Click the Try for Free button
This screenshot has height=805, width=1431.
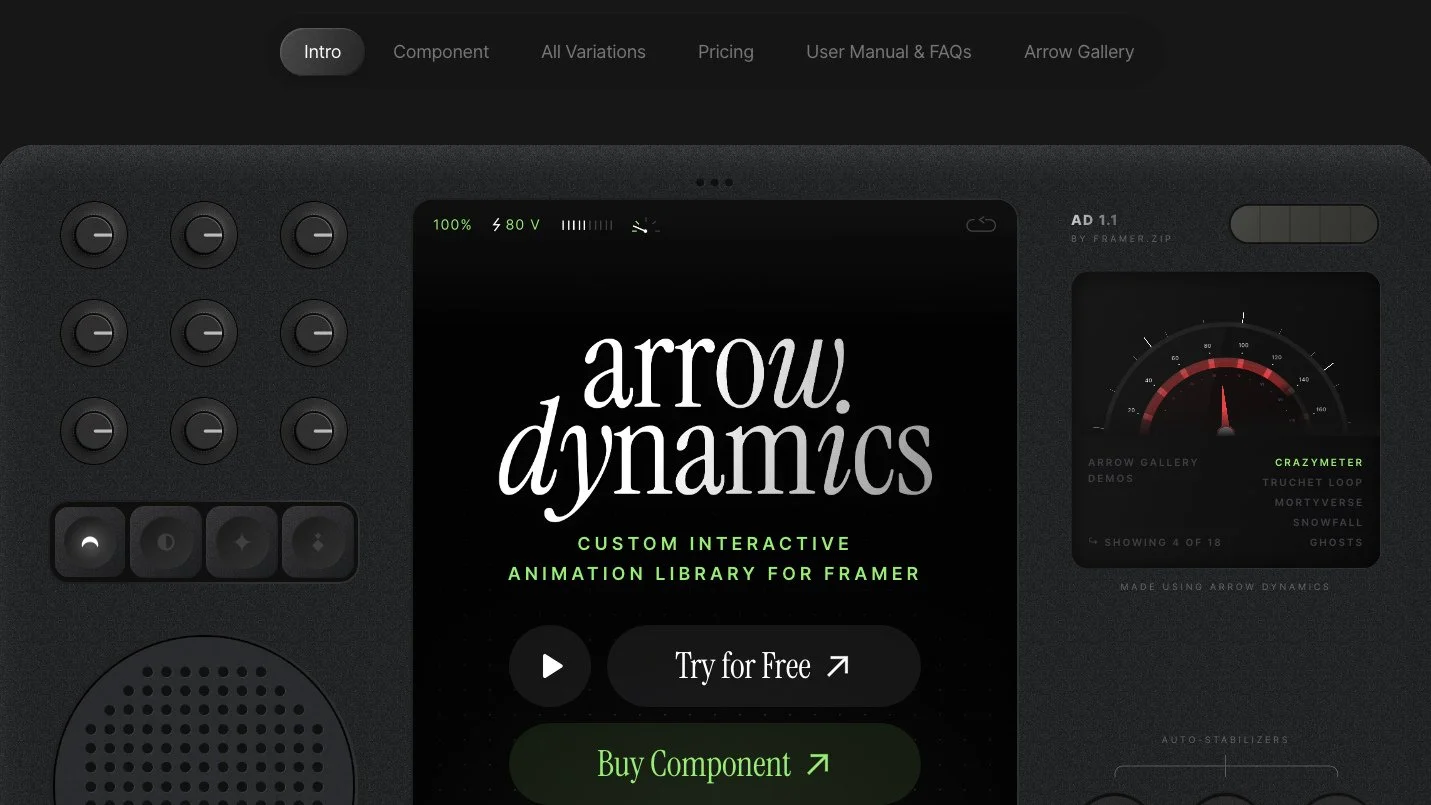(x=764, y=666)
